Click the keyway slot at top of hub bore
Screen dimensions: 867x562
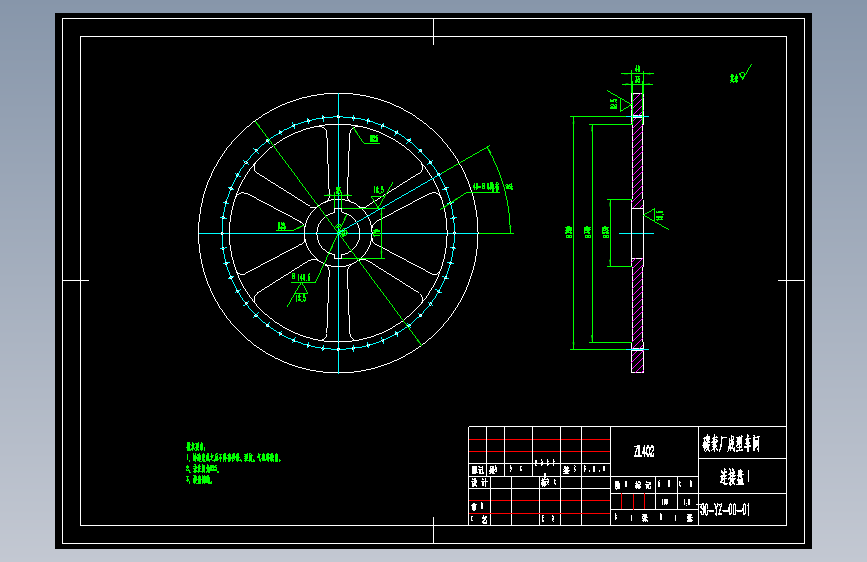click(338, 210)
